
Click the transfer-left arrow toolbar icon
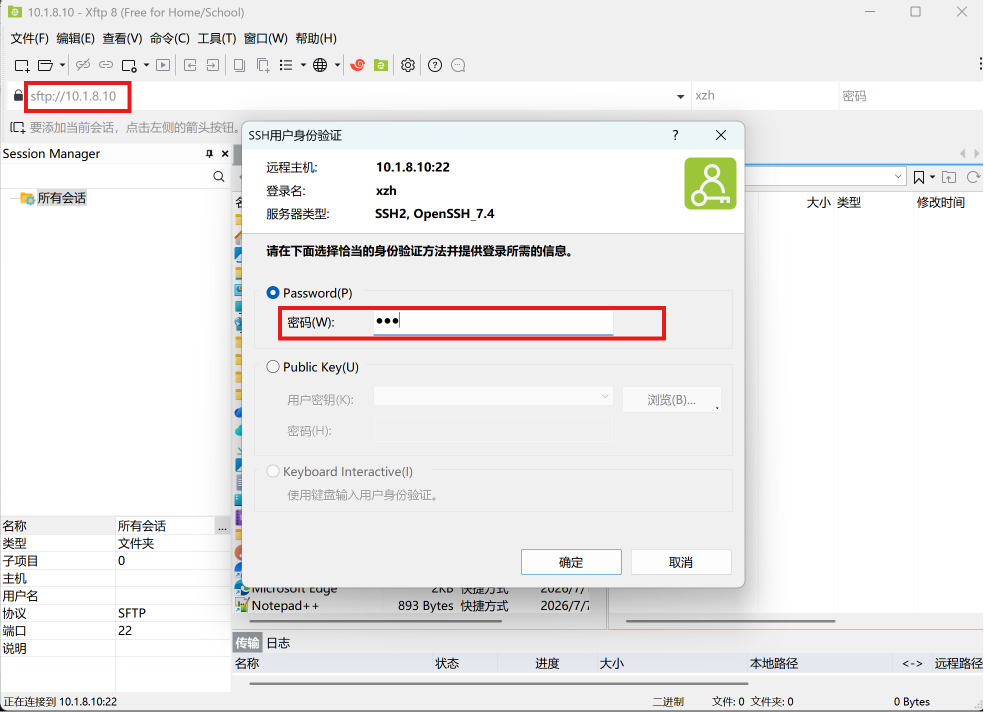190,65
